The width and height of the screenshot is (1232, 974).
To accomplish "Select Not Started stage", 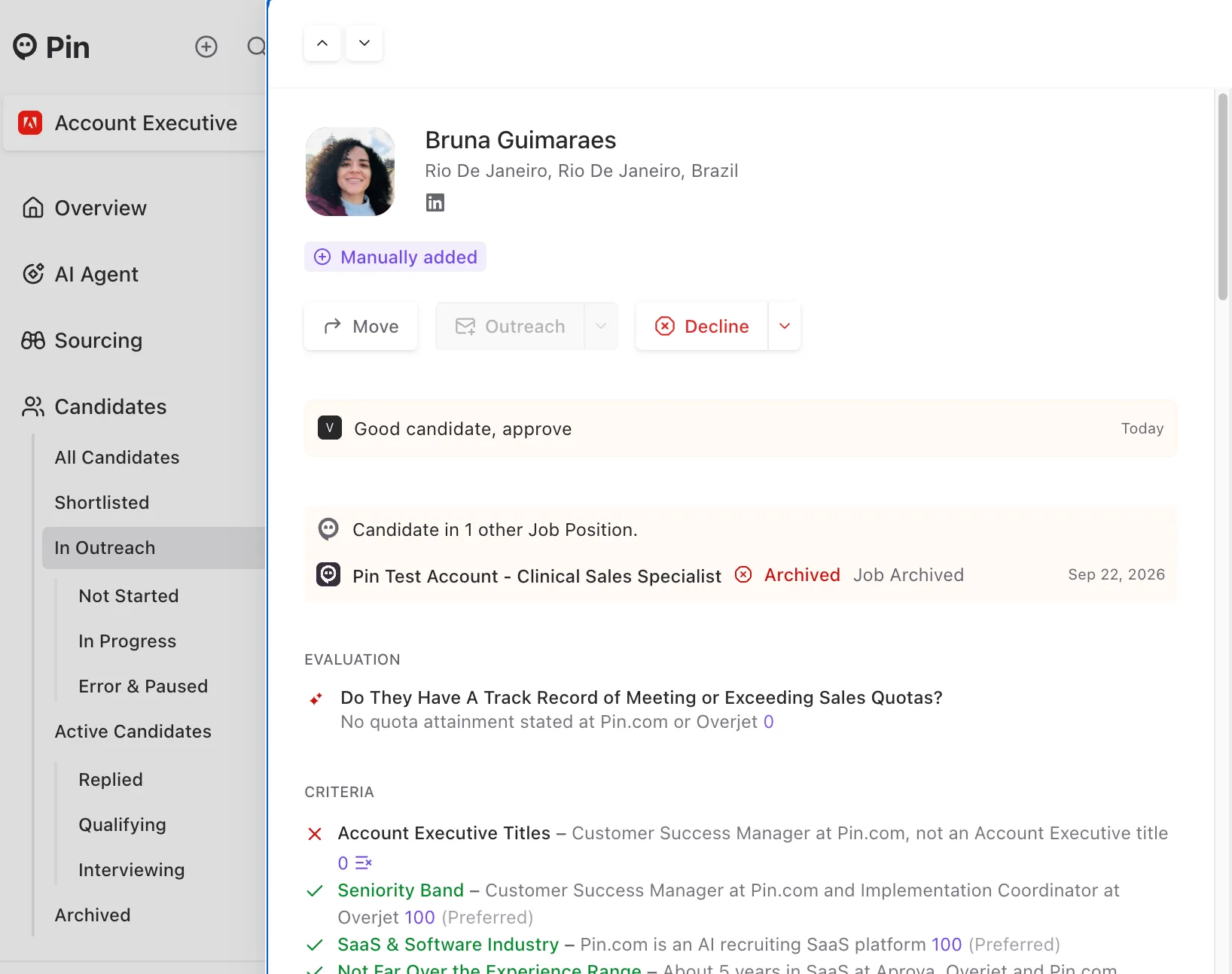I will pos(129,596).
